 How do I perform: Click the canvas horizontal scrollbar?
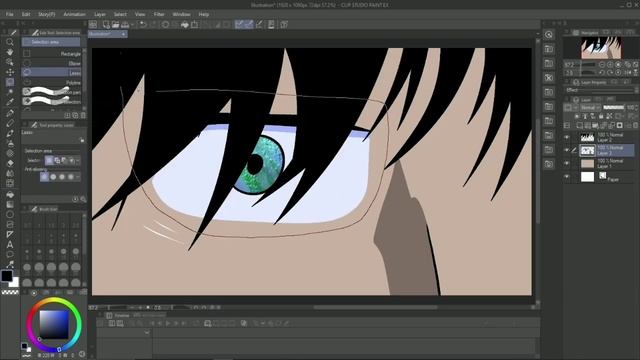pos(376,307)
